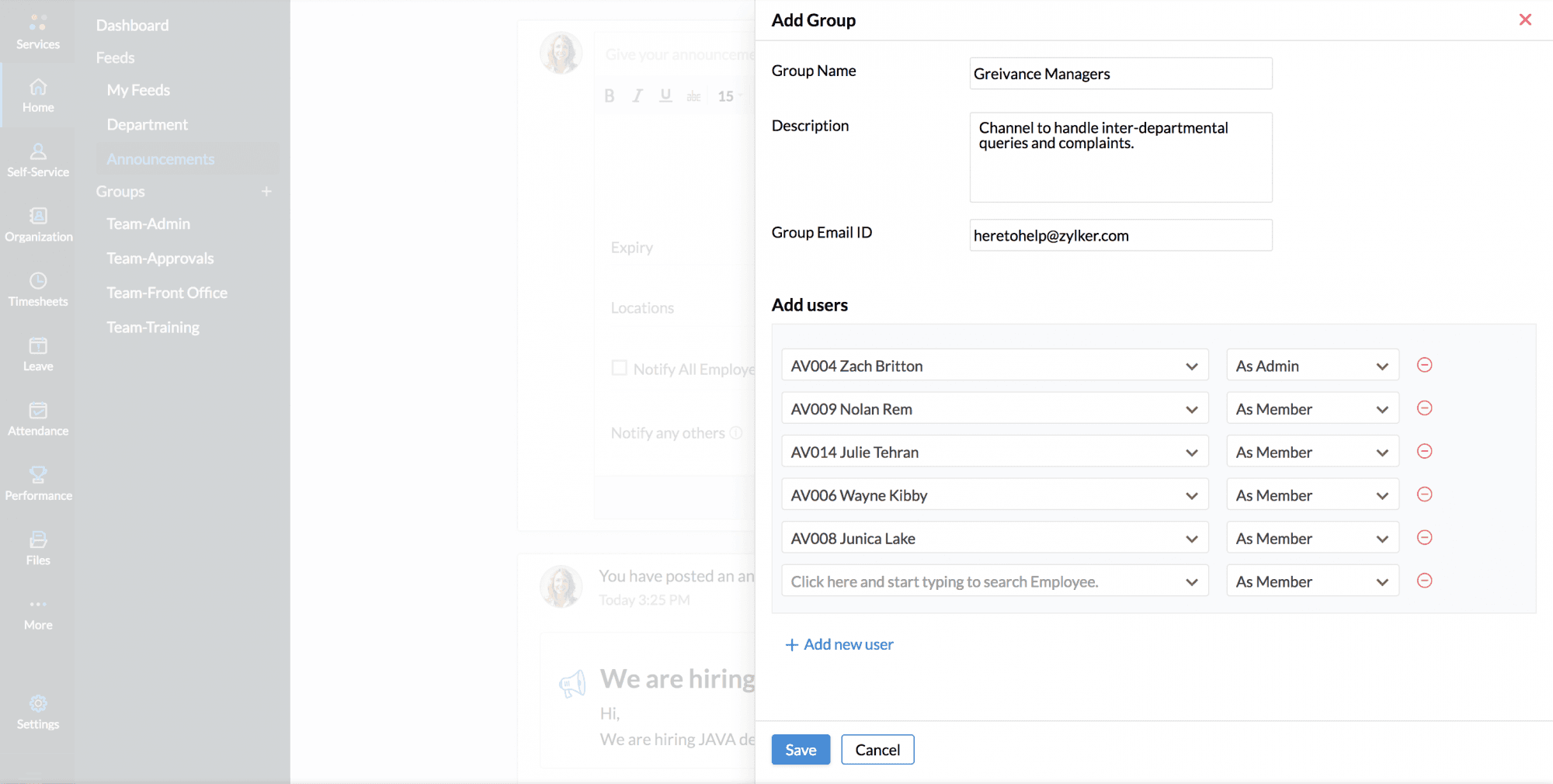Screen dimensions: 1553x784
Task: Remove Zach Britton from user list
Action: click(1424, 365)
